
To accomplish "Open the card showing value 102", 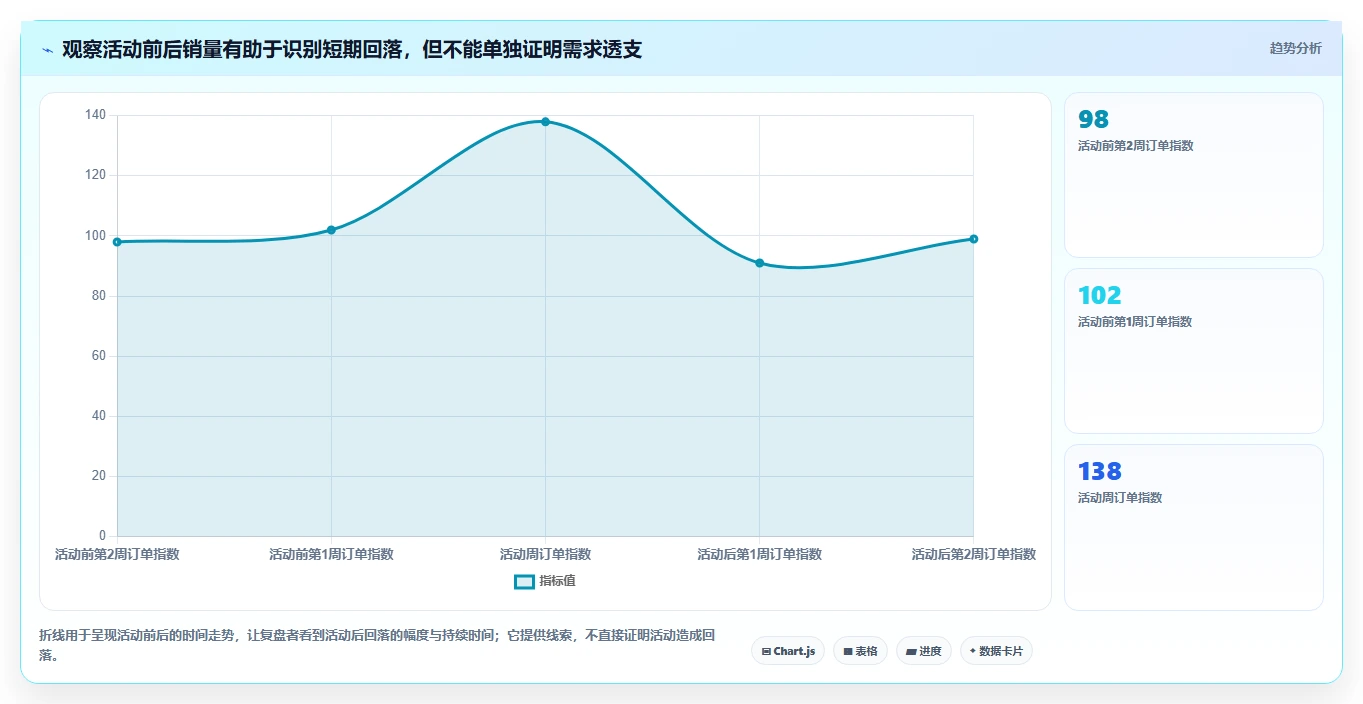I will coord(1194,351).
